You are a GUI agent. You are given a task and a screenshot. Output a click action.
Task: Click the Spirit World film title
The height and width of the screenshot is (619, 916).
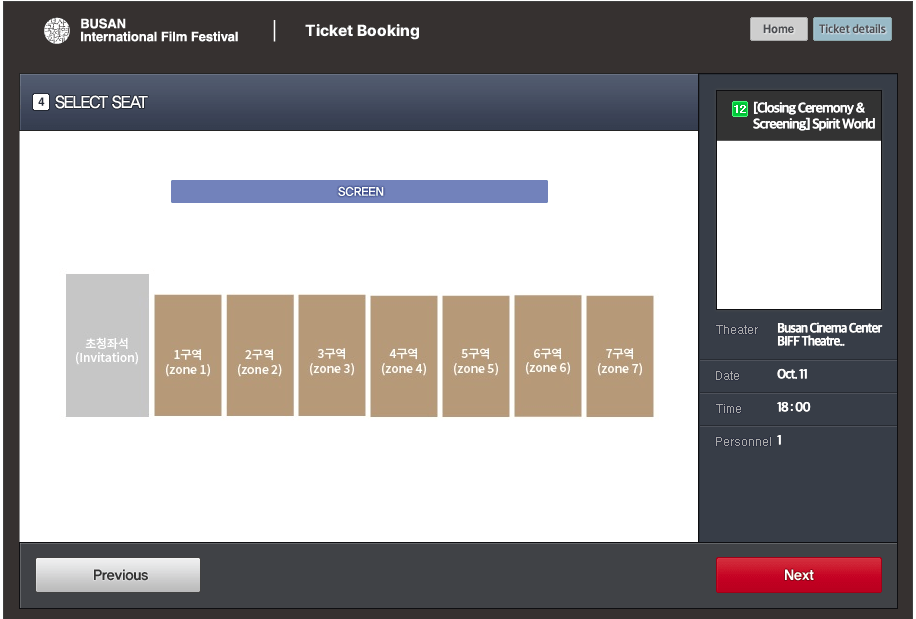point(814,116)
